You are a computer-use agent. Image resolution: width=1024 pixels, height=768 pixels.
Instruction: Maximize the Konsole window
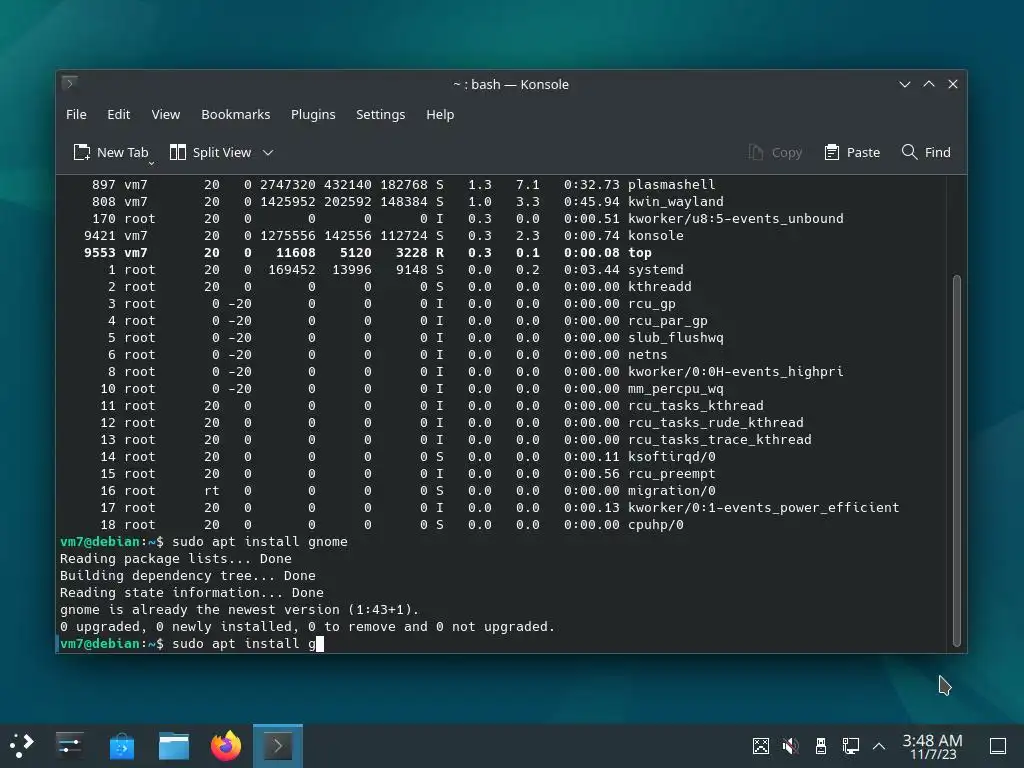(x=929, y=84)
